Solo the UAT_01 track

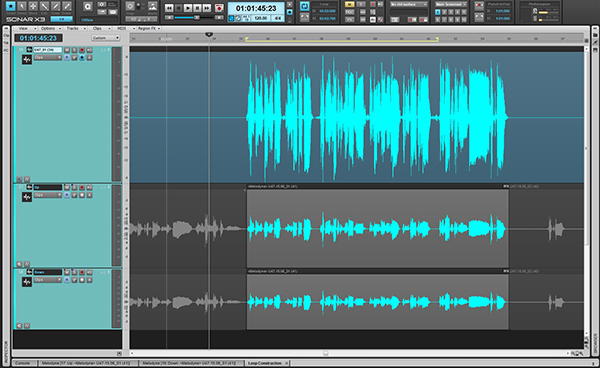coord(75,50)
